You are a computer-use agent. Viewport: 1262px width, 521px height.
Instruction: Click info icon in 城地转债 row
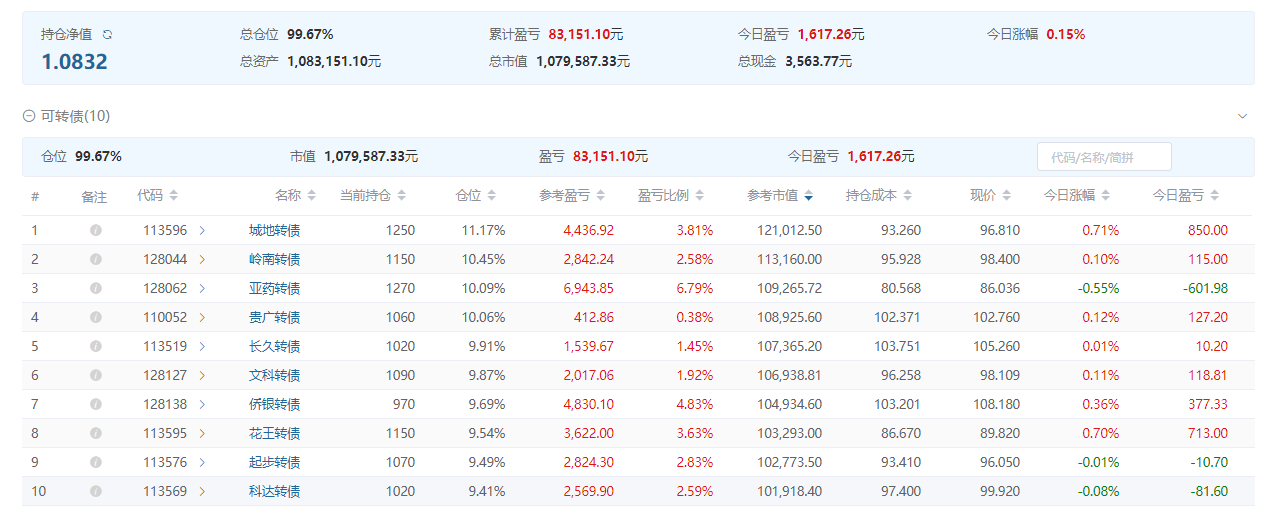click(96, 230)
